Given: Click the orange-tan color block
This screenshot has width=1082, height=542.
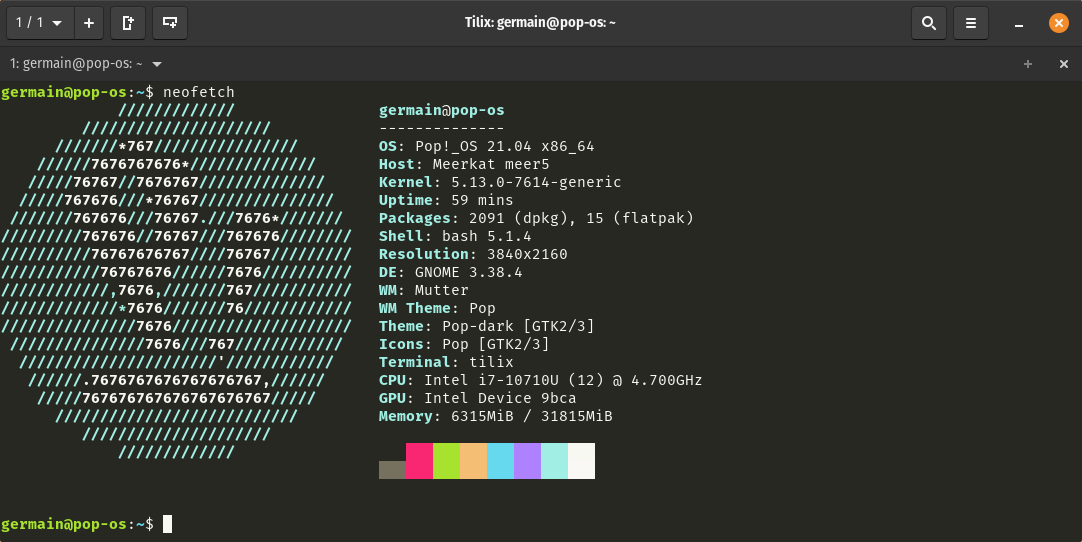Looking at the screenshot, I should [473, 461].
